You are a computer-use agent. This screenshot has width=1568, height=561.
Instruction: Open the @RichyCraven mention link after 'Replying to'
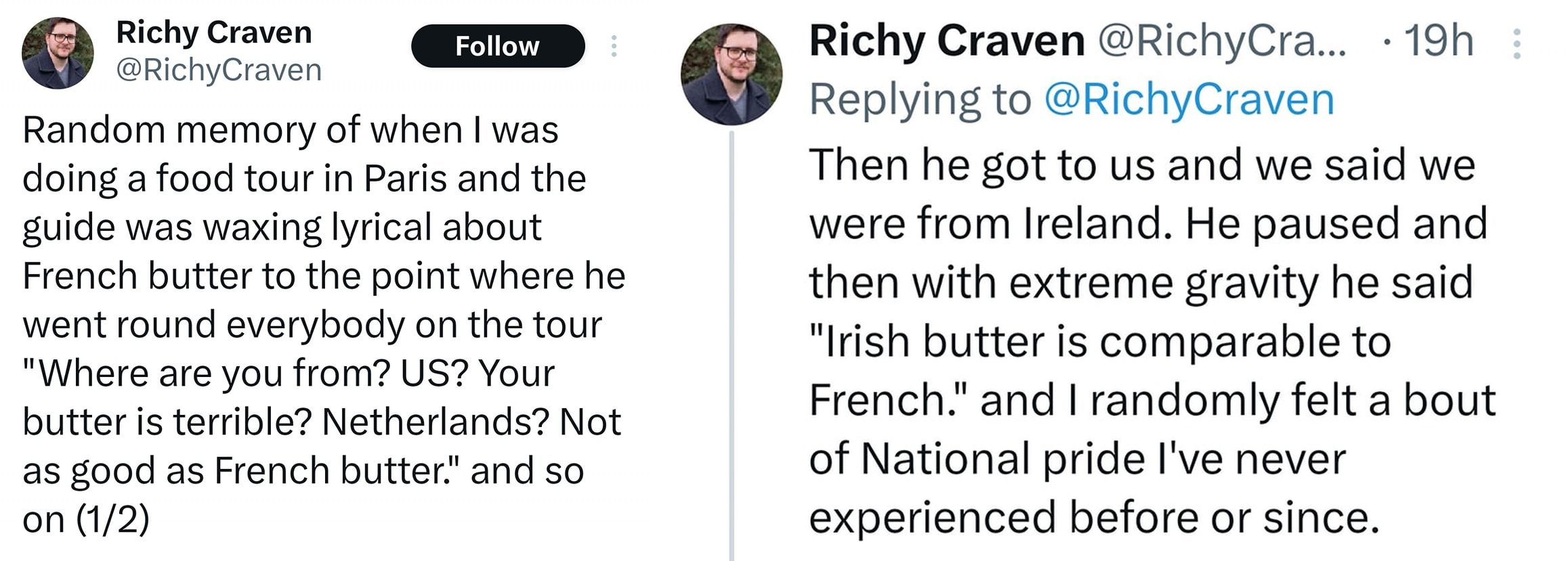point(1189,99)
